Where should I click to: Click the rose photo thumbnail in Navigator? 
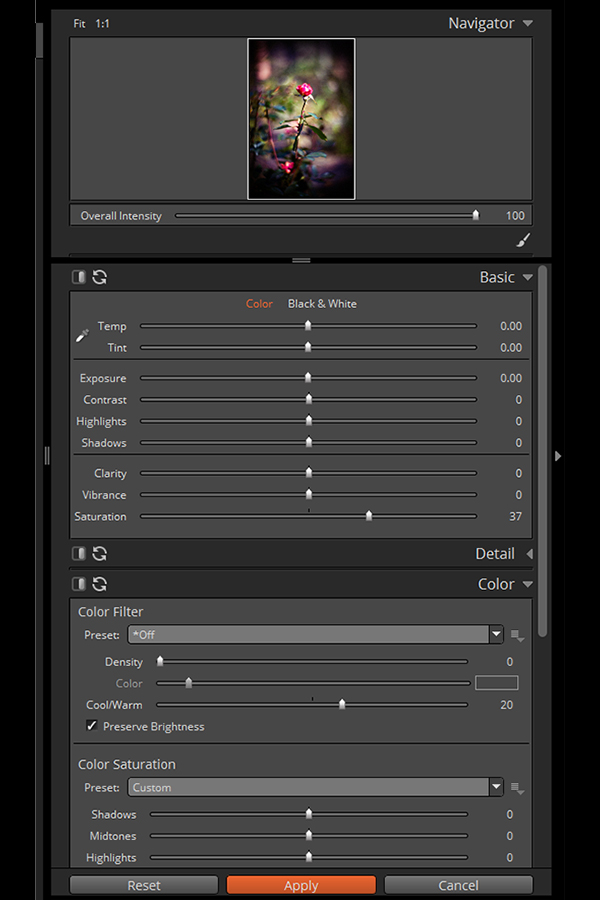point(301,119)
